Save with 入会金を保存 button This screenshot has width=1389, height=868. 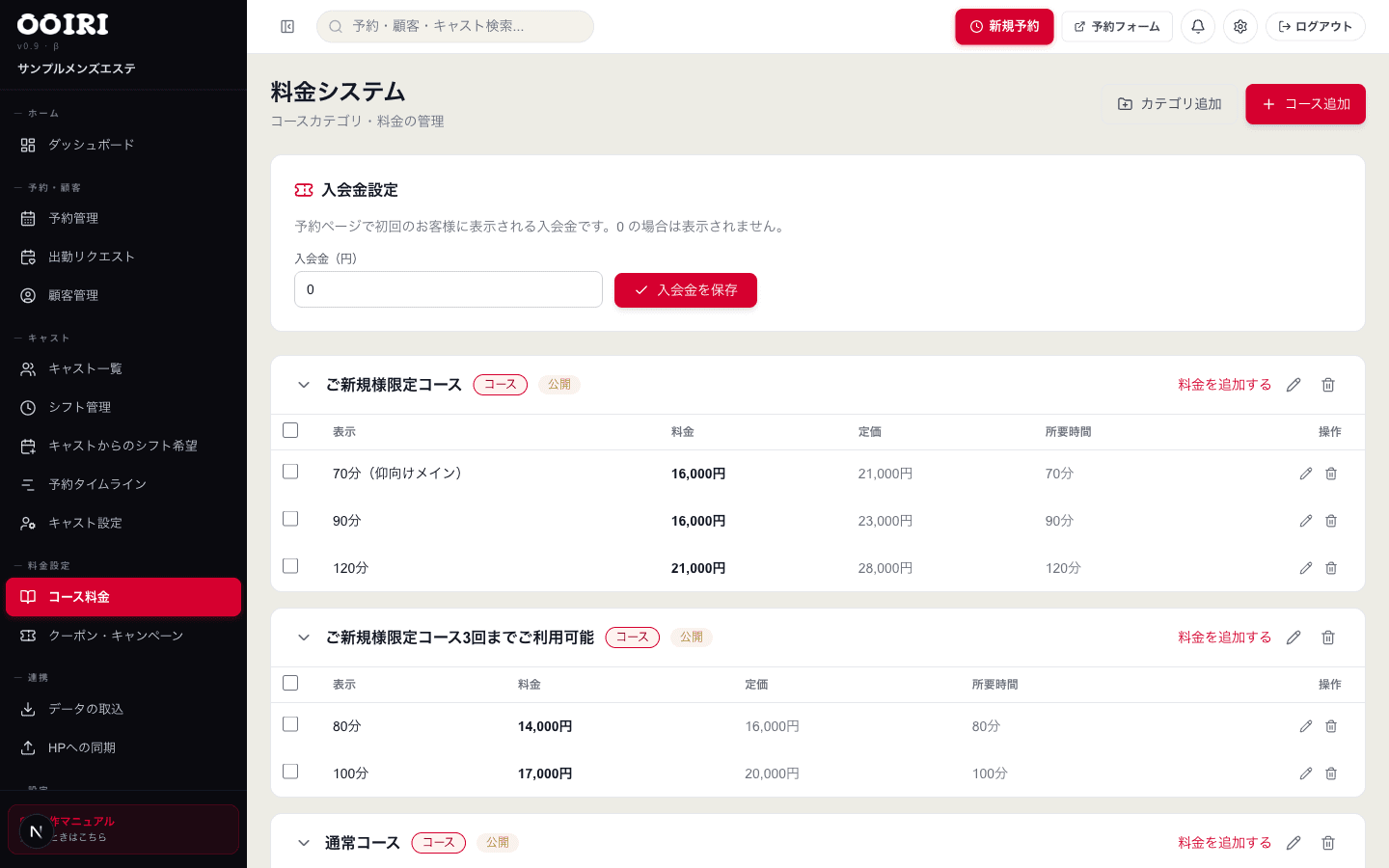pyautogui.click(x=686, y=290)
